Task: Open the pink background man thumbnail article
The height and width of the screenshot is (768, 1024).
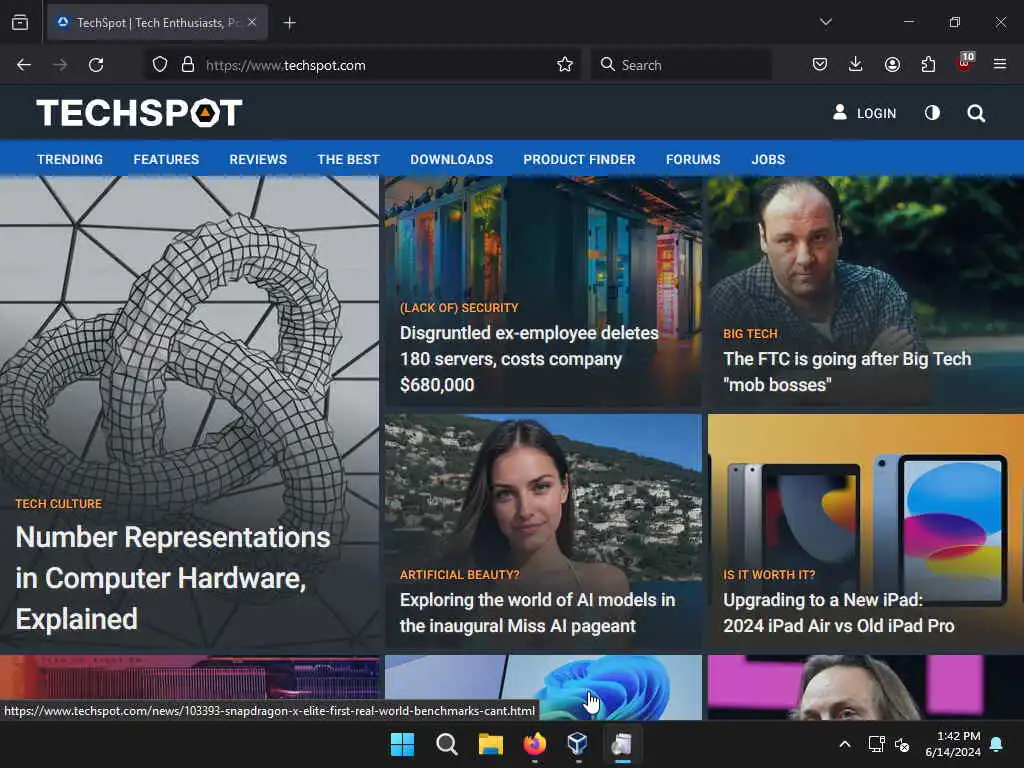Action: click(x=865, y=687)
